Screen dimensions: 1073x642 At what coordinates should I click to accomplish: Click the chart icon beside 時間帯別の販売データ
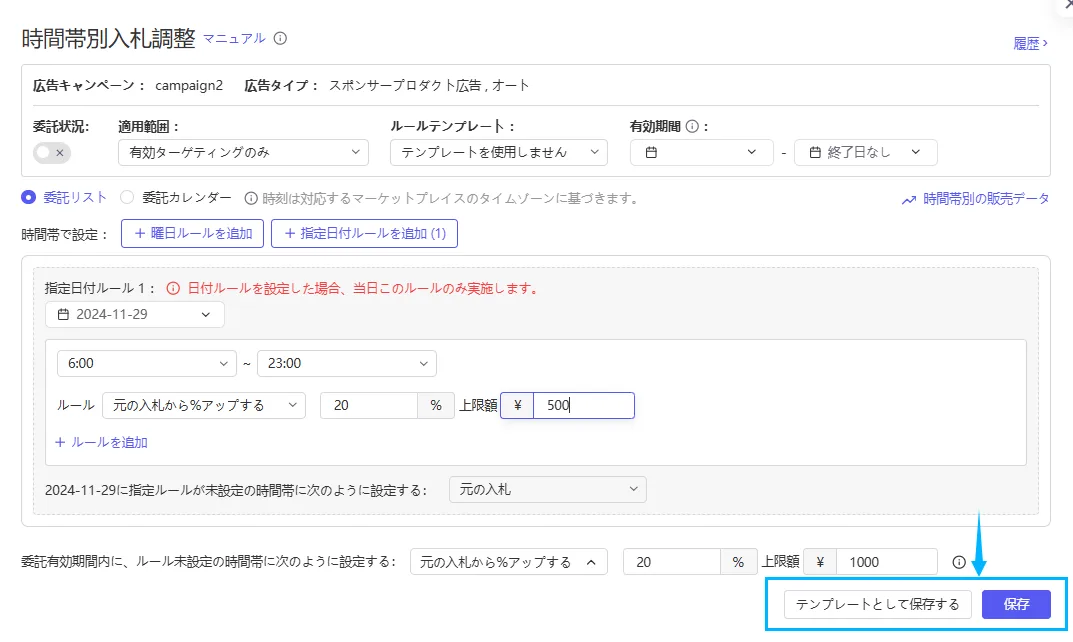tap(909, 200)
